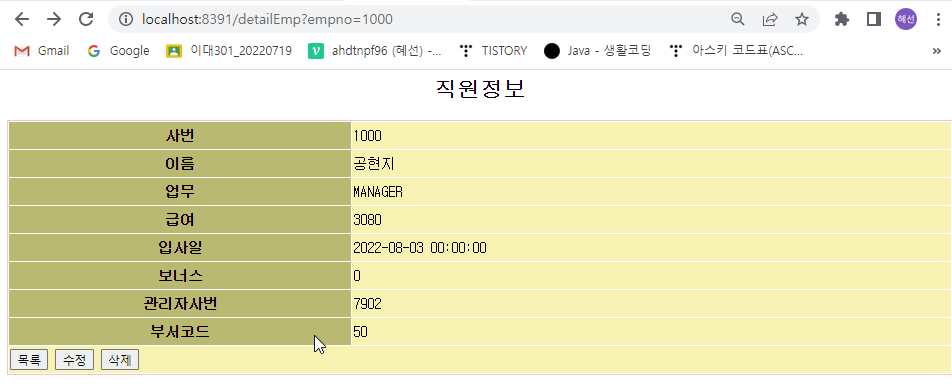
Task: Select the 업무 header cell
Action: coord(180,192)
